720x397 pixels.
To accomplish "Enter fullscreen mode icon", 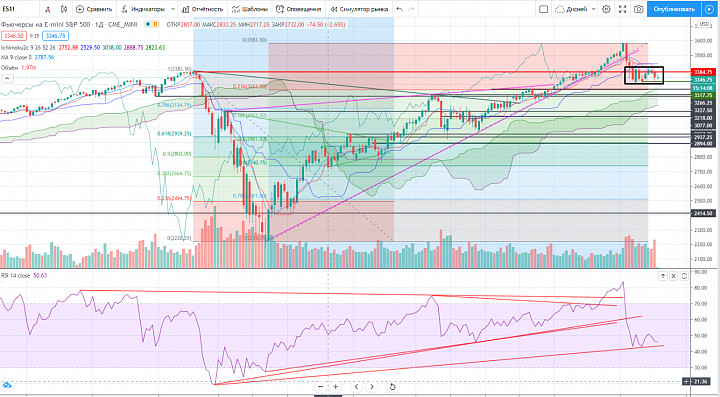I will pos(623,9).
